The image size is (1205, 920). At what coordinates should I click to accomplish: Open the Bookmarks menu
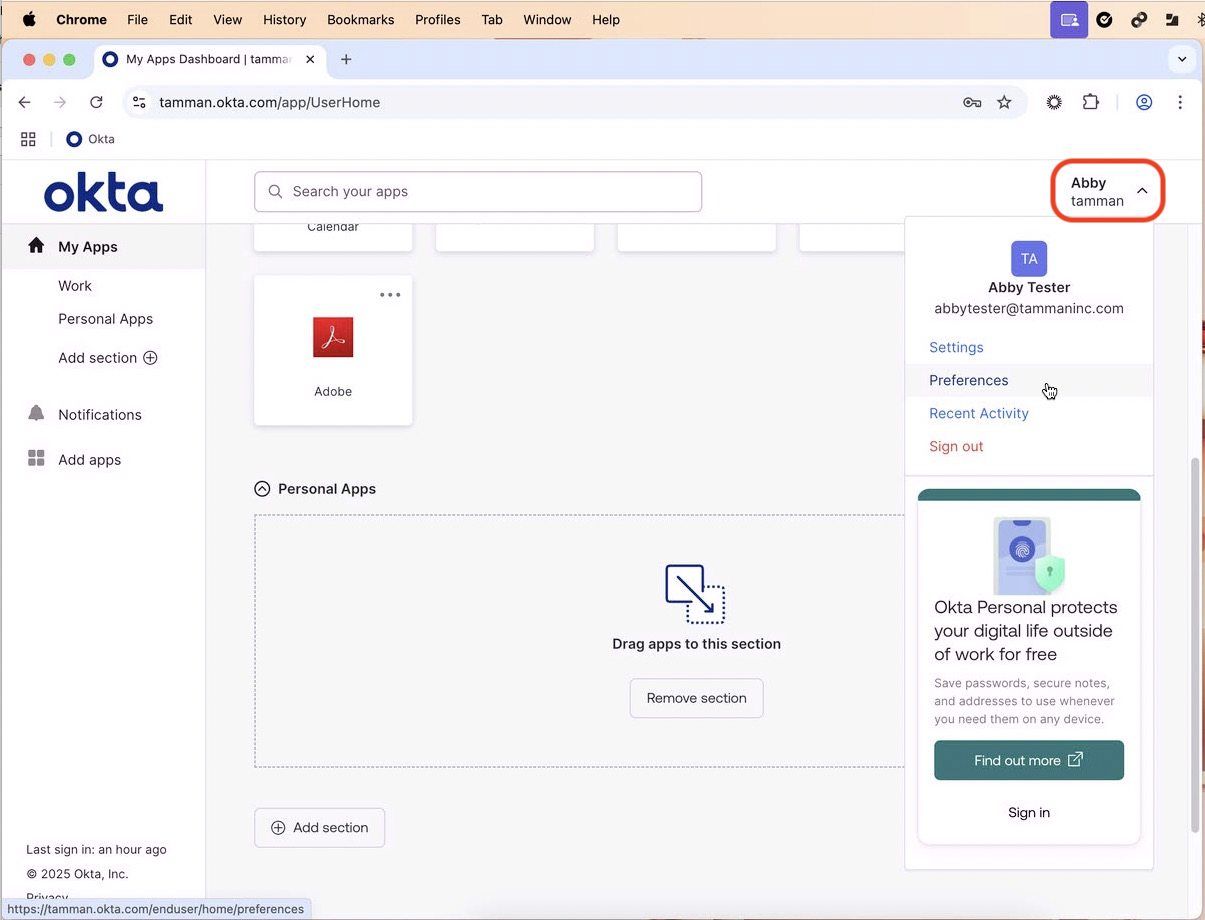361,19
